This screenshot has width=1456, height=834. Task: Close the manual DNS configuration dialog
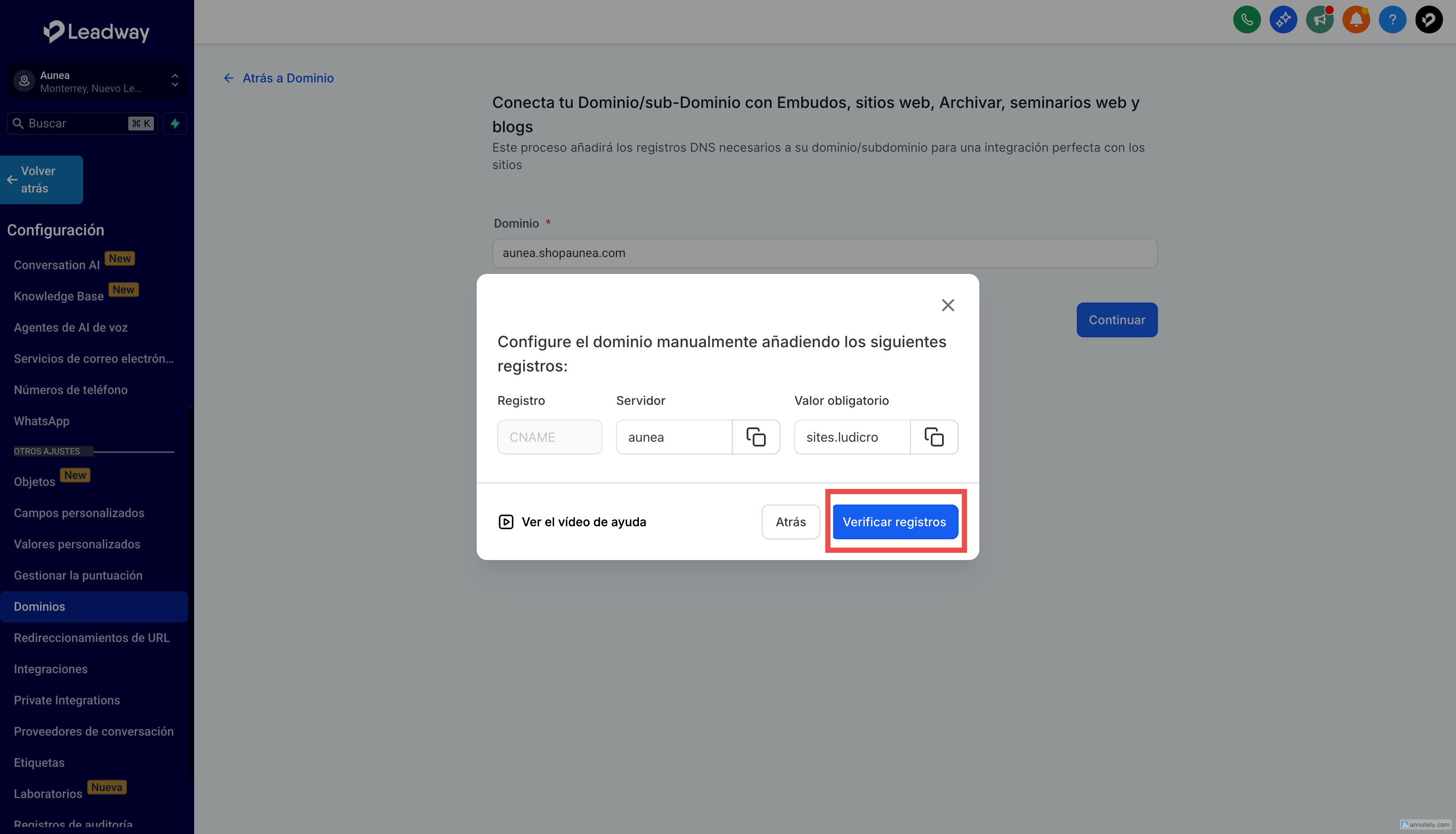pos(948,305)
